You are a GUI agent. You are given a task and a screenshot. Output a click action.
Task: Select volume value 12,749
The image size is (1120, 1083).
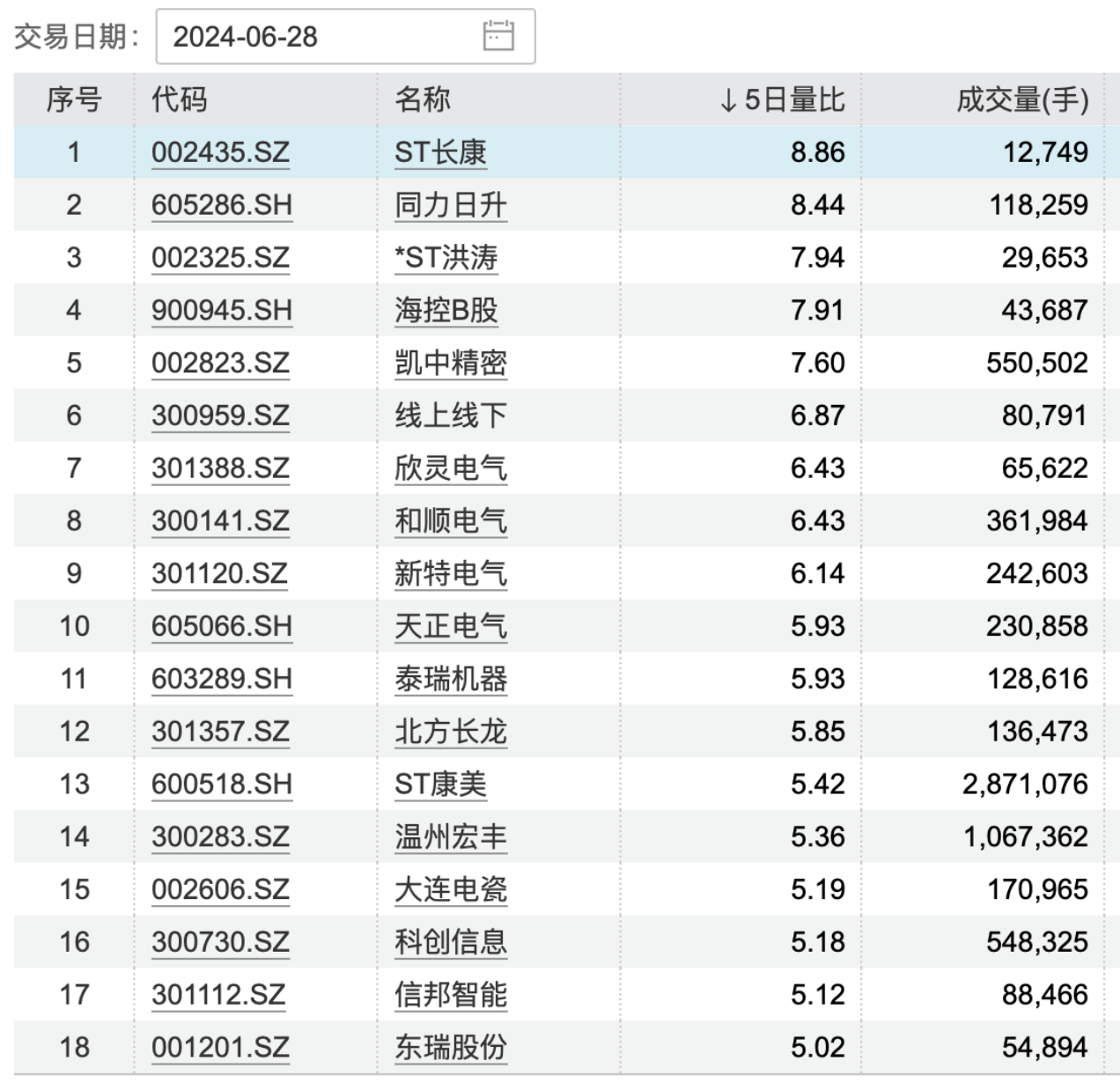point(1046,152)
